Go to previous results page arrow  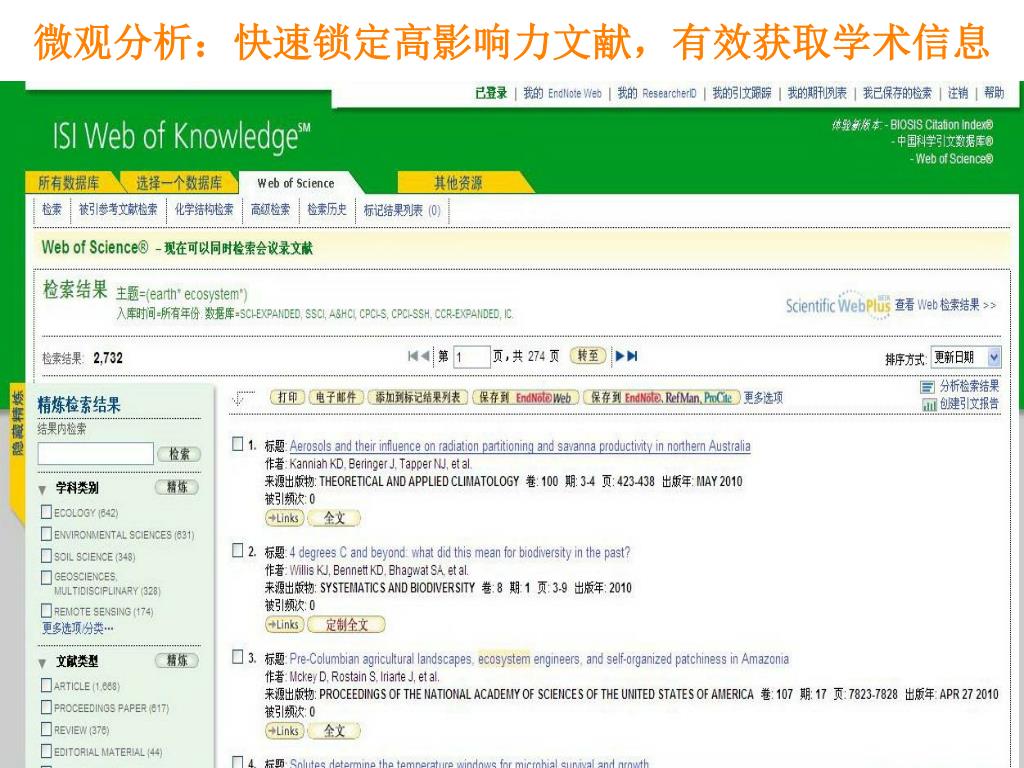coord(424,356)
